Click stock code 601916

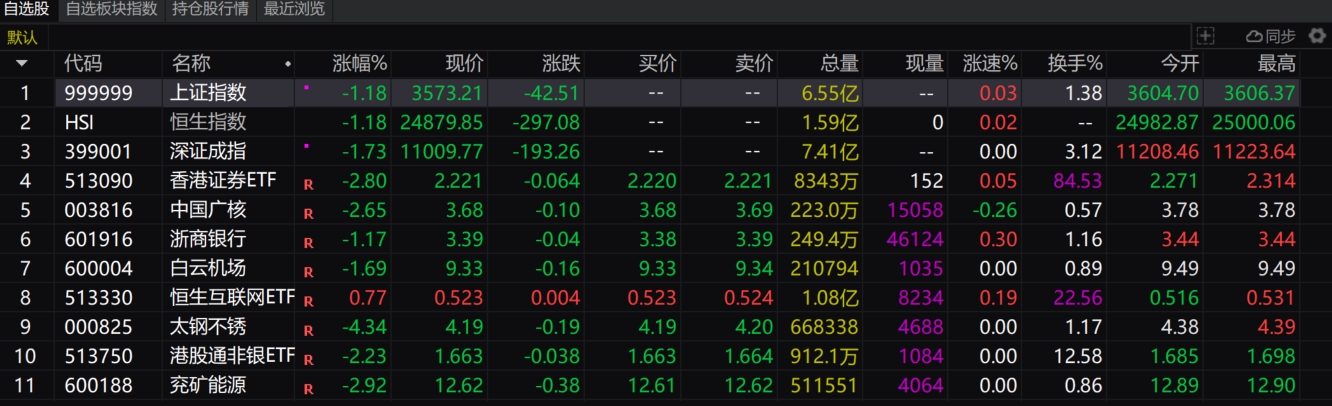coord(98,239)
